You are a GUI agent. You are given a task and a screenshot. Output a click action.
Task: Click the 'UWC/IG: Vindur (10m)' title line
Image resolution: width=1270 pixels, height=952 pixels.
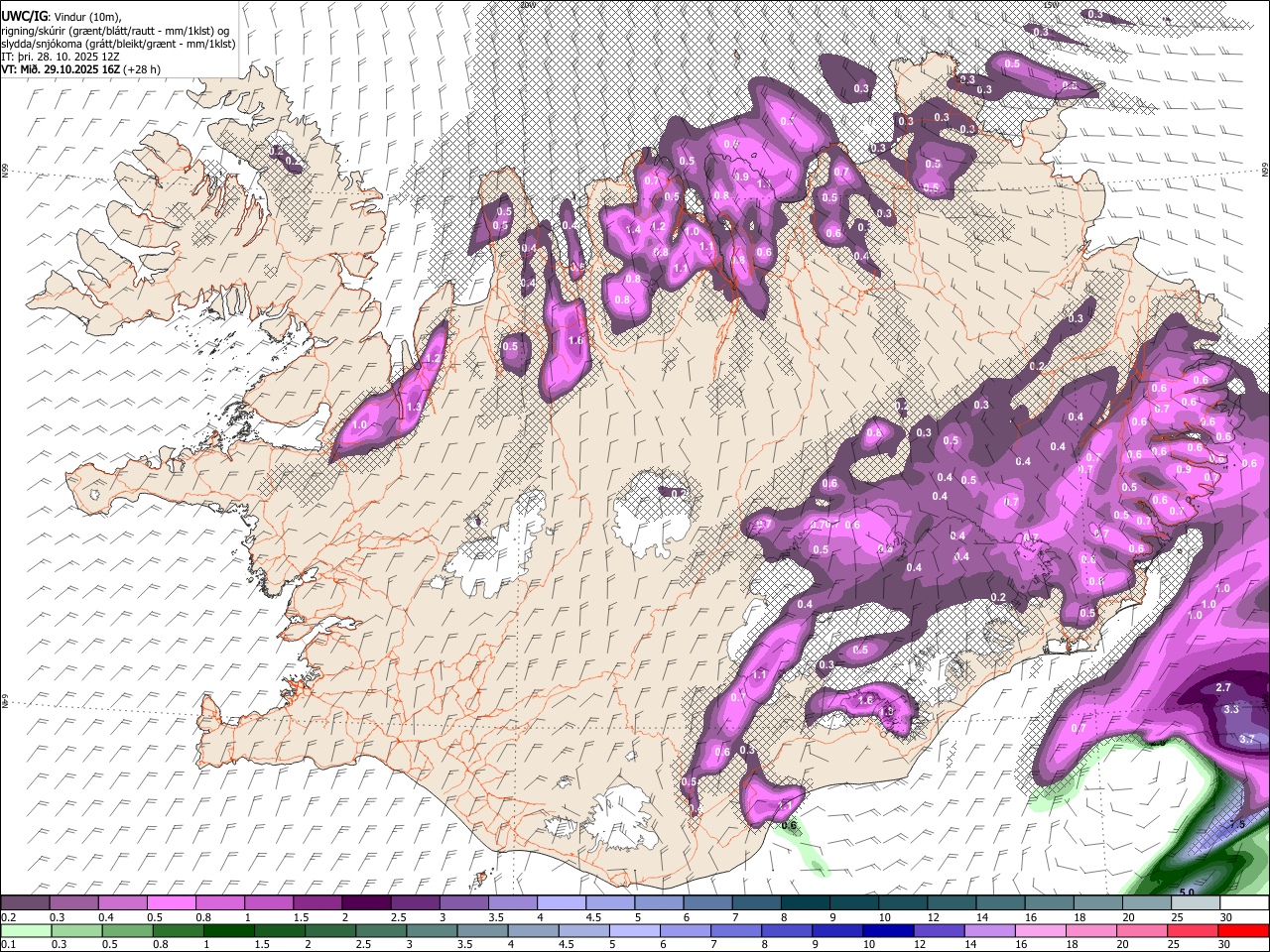[x=62, y=17]
